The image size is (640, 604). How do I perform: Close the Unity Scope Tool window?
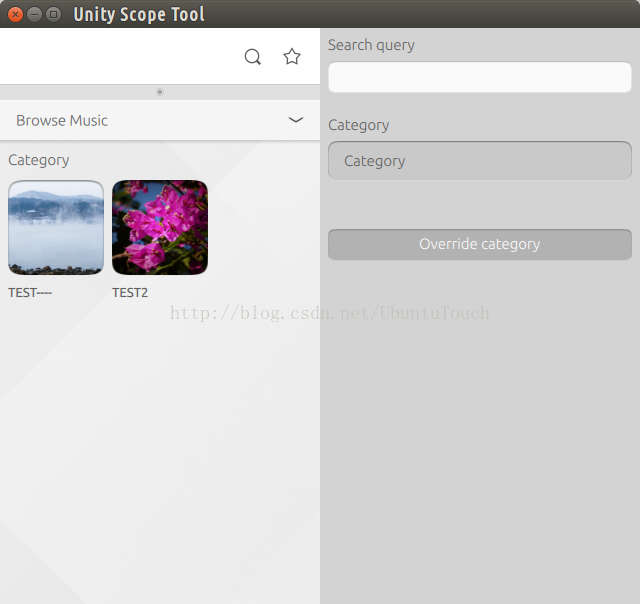click(x=16, y=15)
